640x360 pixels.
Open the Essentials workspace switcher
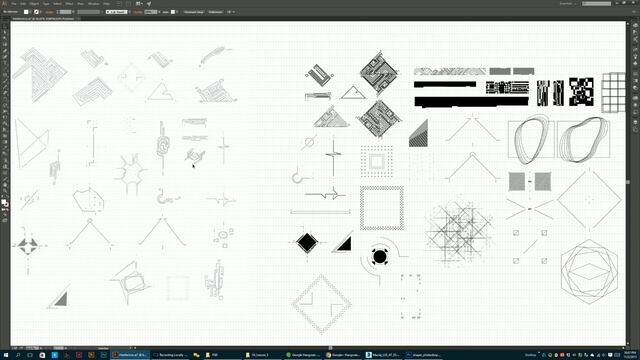568,4
